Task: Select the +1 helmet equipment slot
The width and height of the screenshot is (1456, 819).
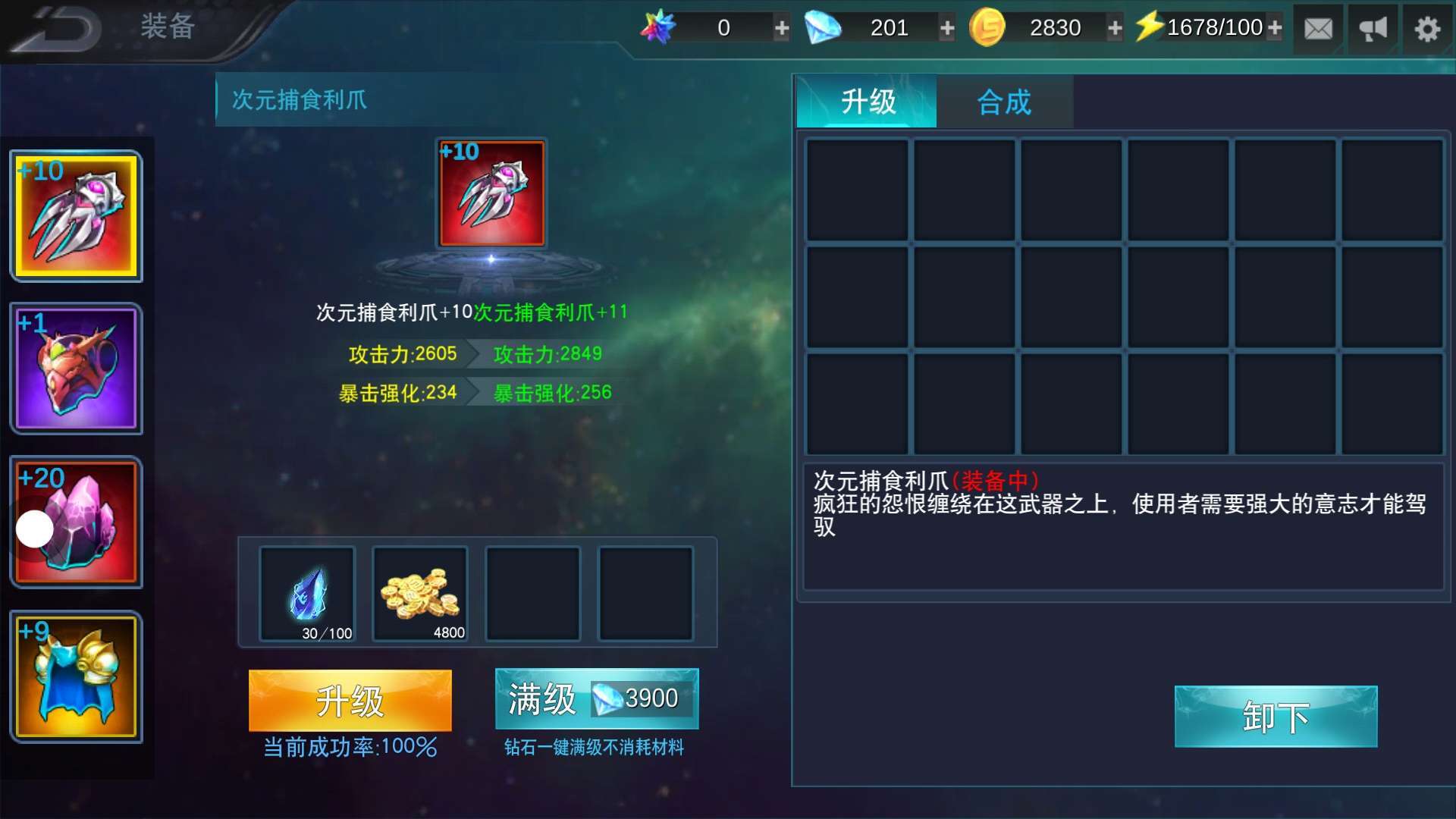Action: click(x=76, y=369)
